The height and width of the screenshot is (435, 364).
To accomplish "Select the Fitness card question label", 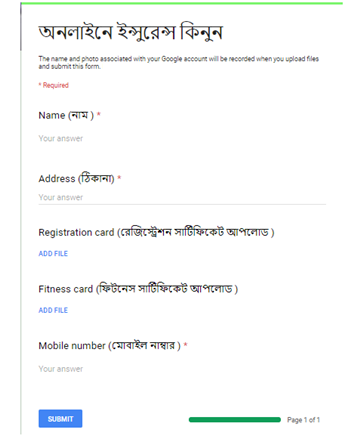I will point(138,289).
